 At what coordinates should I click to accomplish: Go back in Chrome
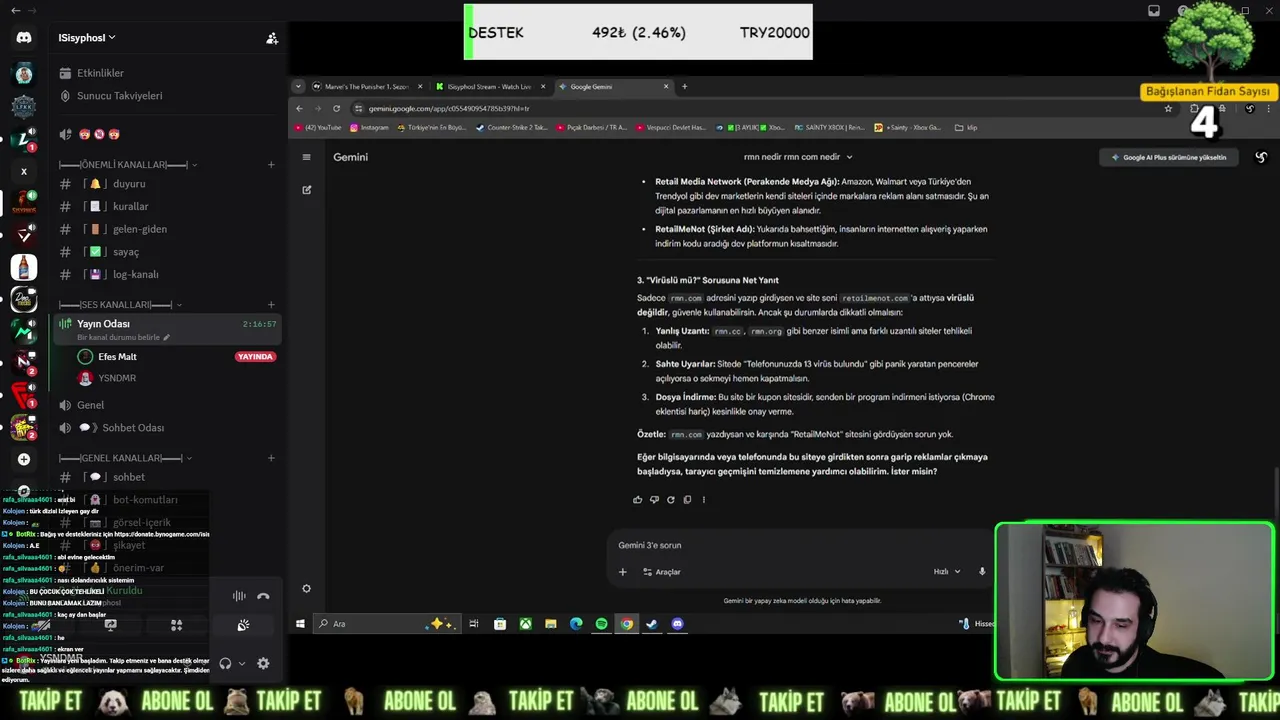coord(299,108)
